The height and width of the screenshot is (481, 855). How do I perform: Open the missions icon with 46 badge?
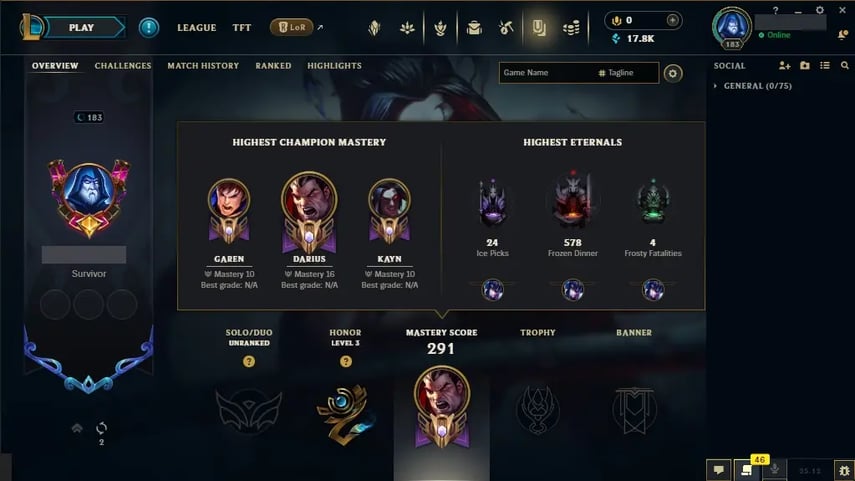point(746,470)
